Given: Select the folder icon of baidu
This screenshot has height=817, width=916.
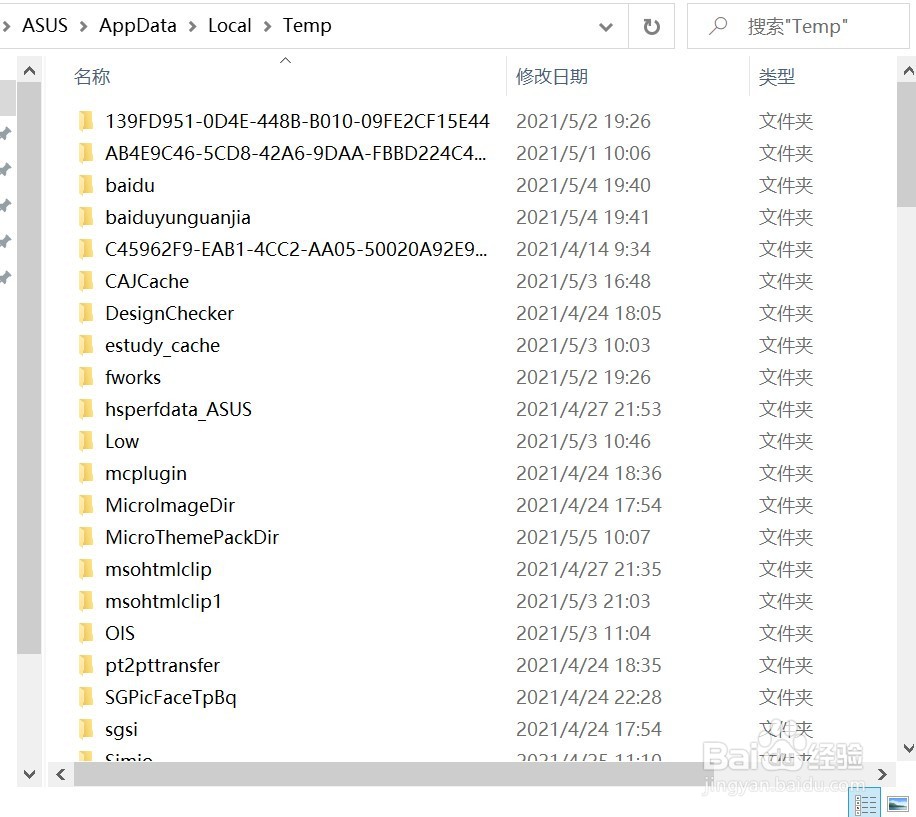Looking at the screenshot, I should tap(86, 185).
